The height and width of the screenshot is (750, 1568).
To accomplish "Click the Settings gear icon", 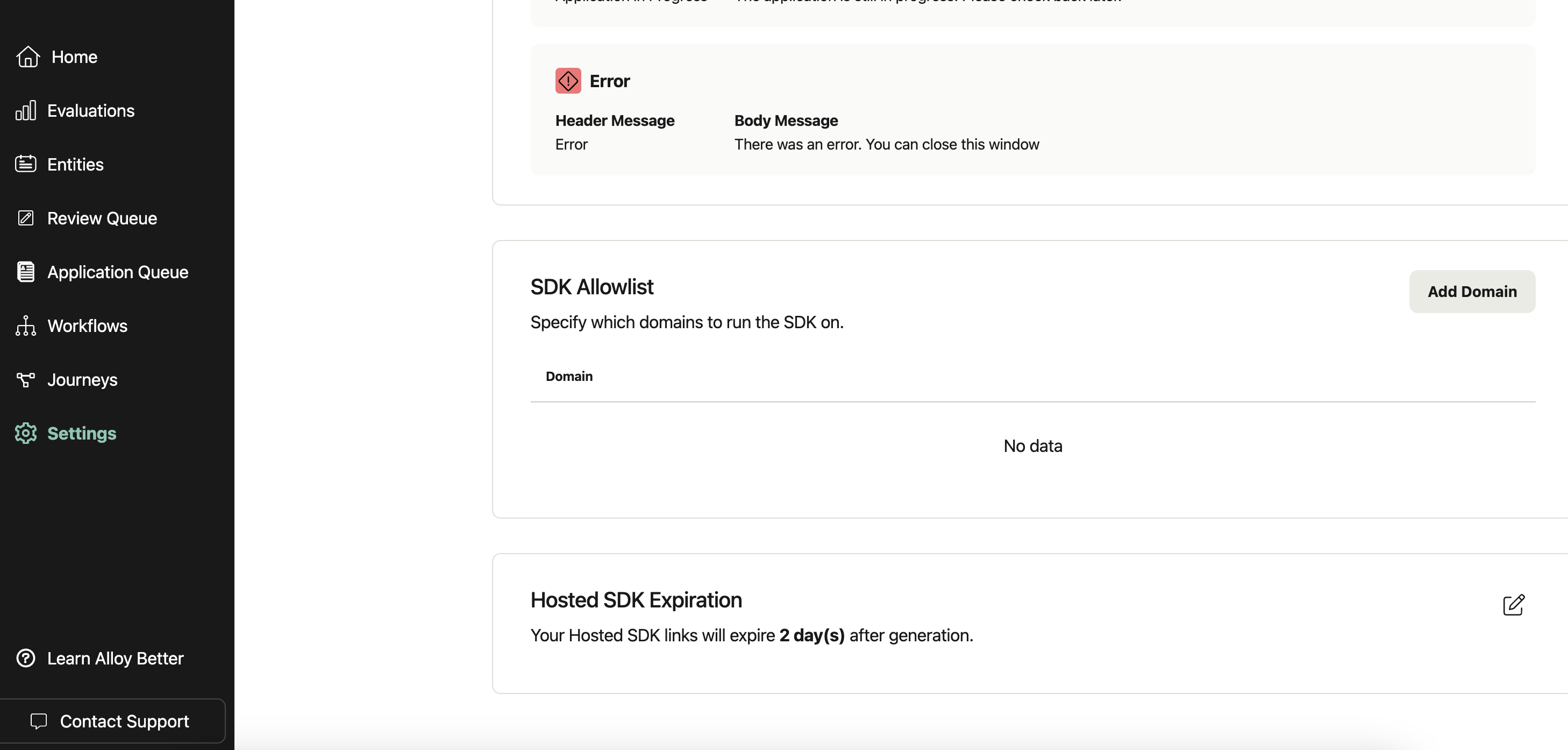I will pyautogui.click(x=26, y=433).
